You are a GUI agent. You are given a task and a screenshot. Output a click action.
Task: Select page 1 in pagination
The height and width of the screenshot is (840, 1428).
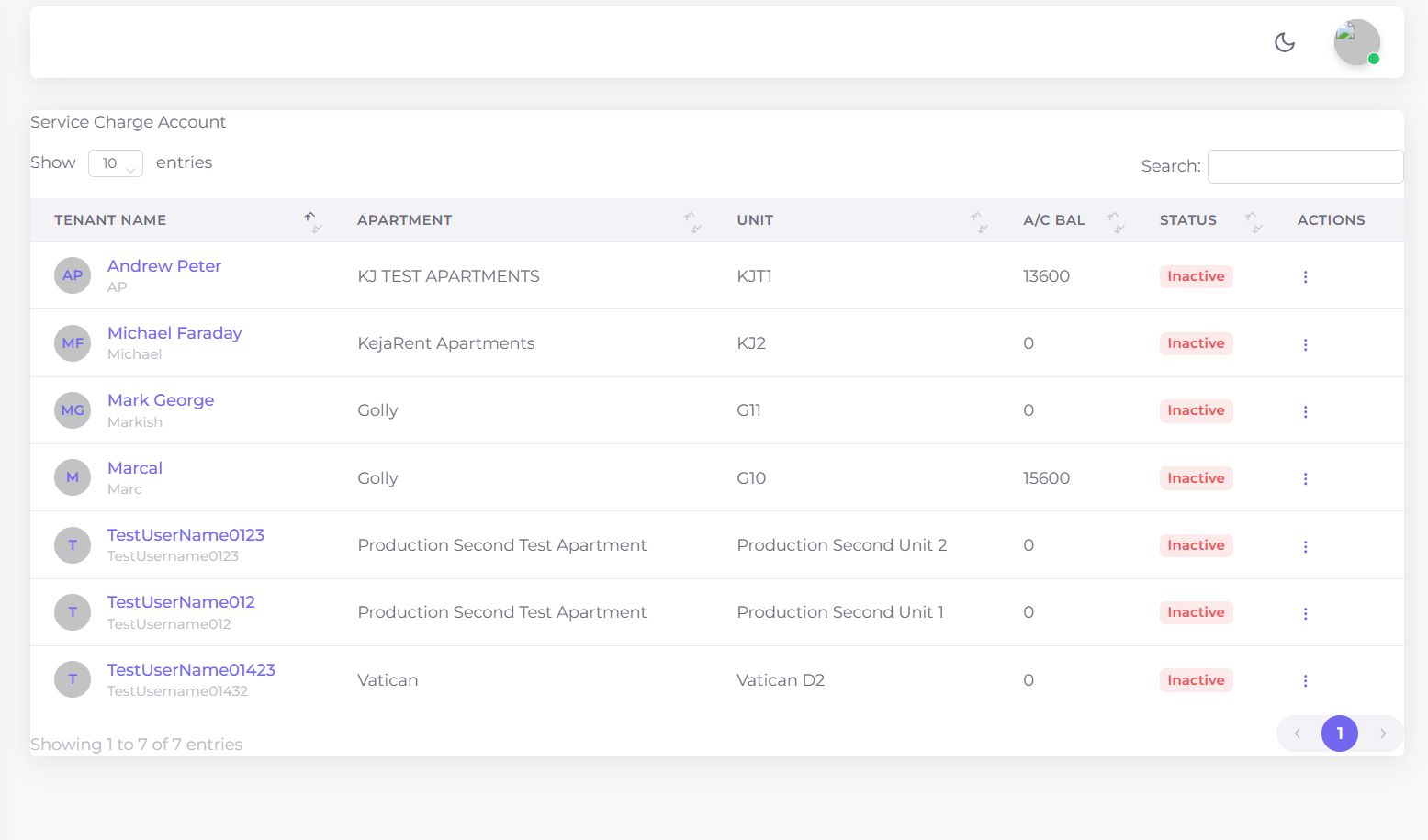[x=1340, y=734]
